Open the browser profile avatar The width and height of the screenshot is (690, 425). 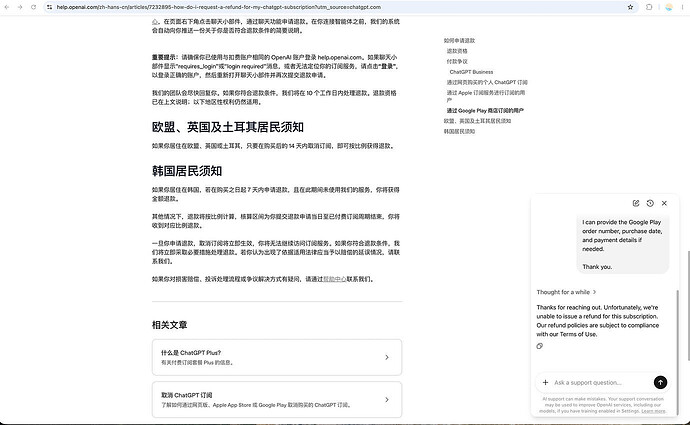point(669,7)
